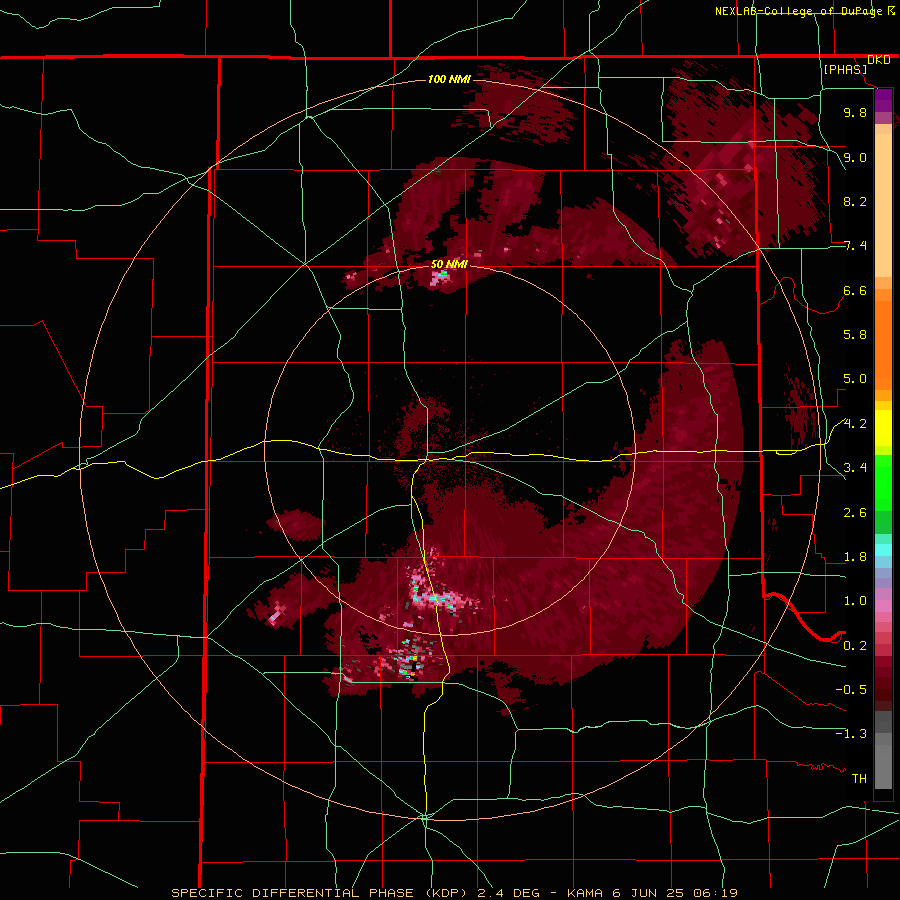
Task: Click the yellow segment of the color bar
Action: click(x=883, y=428)
